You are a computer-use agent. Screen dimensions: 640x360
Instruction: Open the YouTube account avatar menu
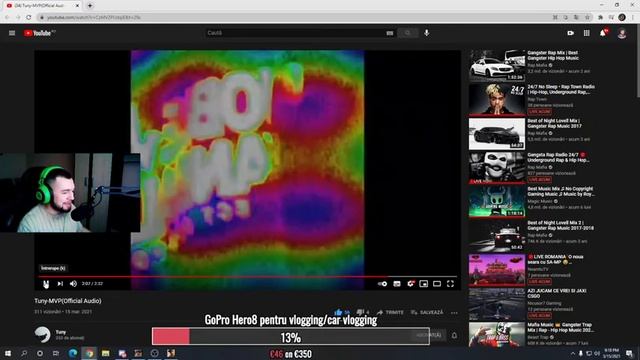tap(622, 33)
